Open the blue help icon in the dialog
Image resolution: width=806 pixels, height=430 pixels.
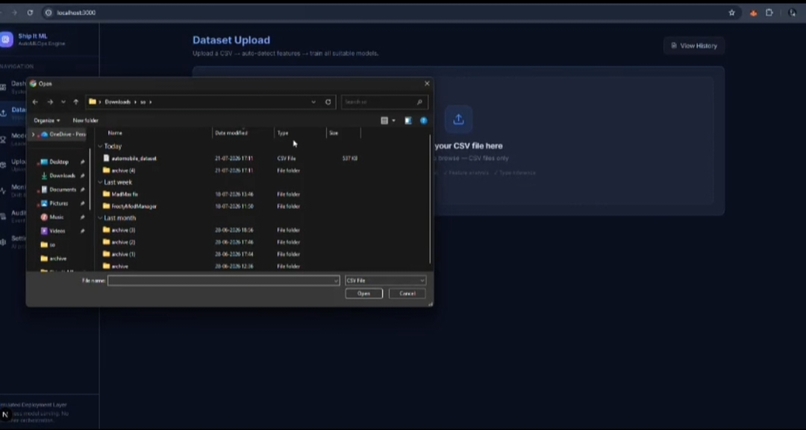coord(424,121)
